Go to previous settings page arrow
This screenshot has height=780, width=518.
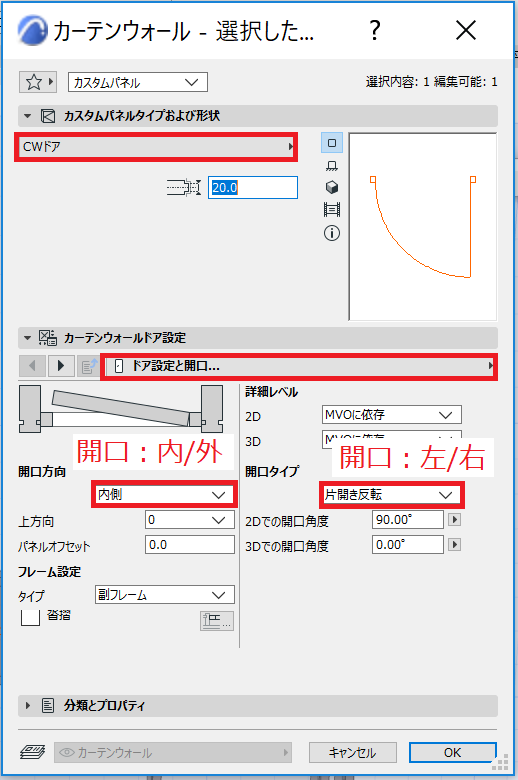click(32, 366)
